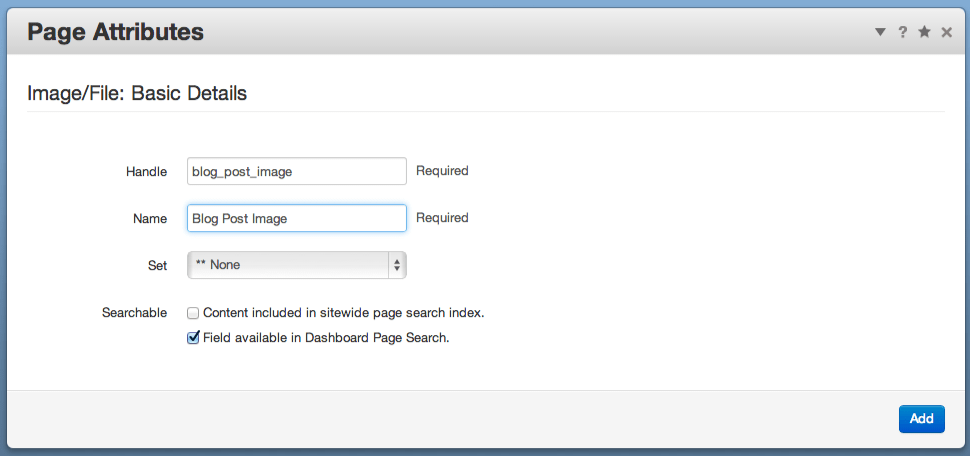Click the Add button
Viewport: 970px width, 456px height.
point(922,419)
